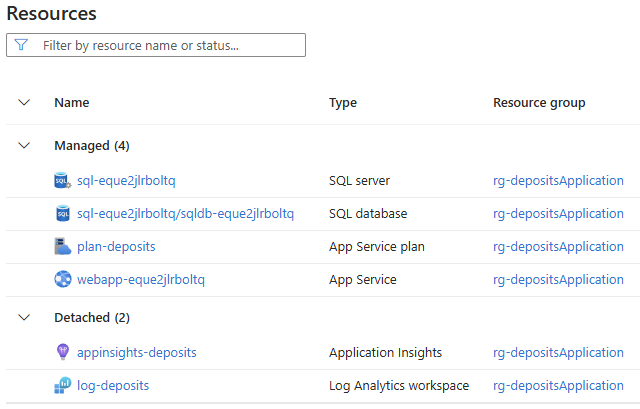Click the 'Log Analytics workspace' type cell
Image resolution: width=640 pixels, height=409 pixels.
click(399, 386)
